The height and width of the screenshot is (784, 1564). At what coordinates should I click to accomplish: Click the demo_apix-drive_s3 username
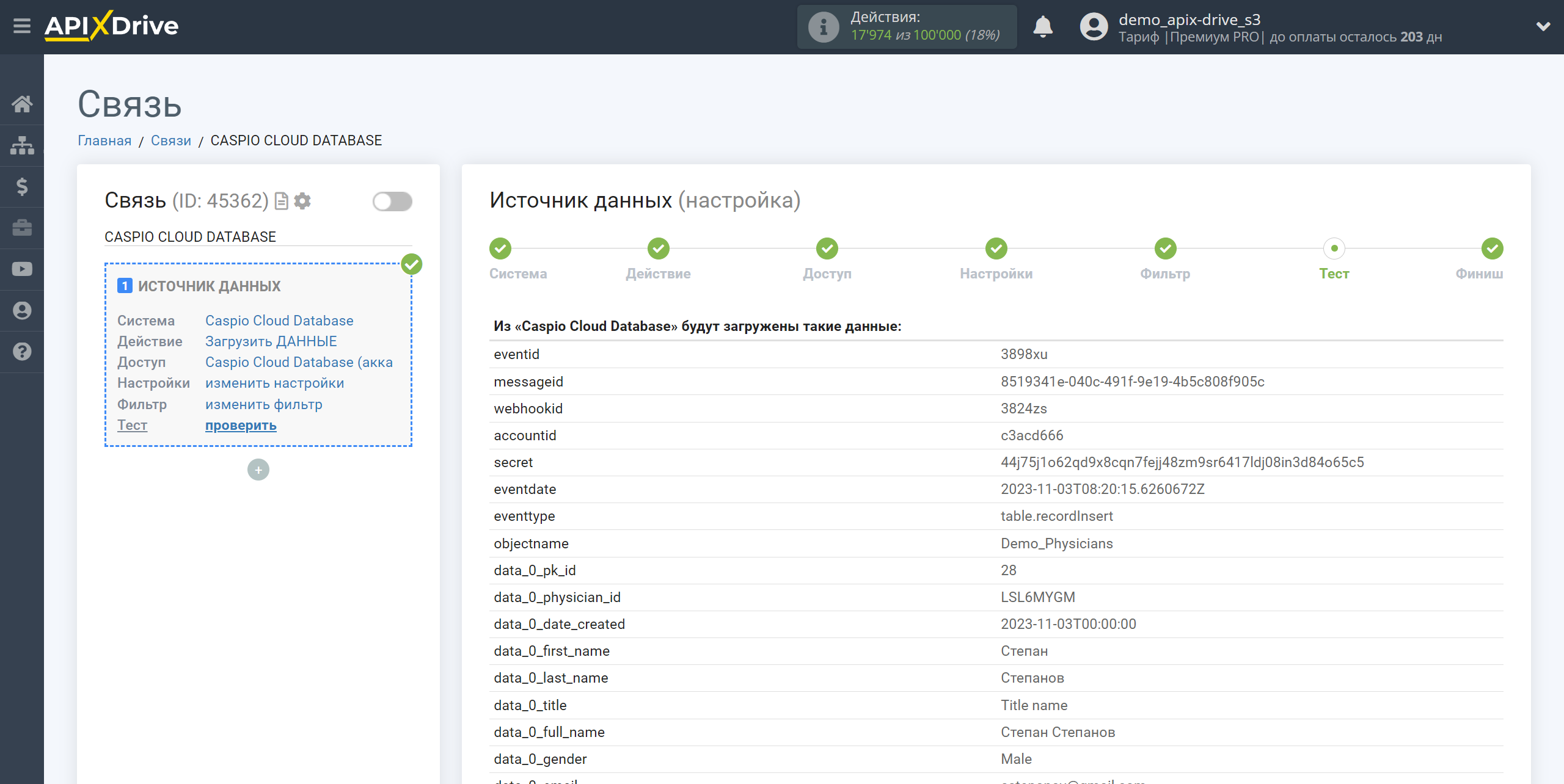pyautogui.click(x=1189, y=20)
